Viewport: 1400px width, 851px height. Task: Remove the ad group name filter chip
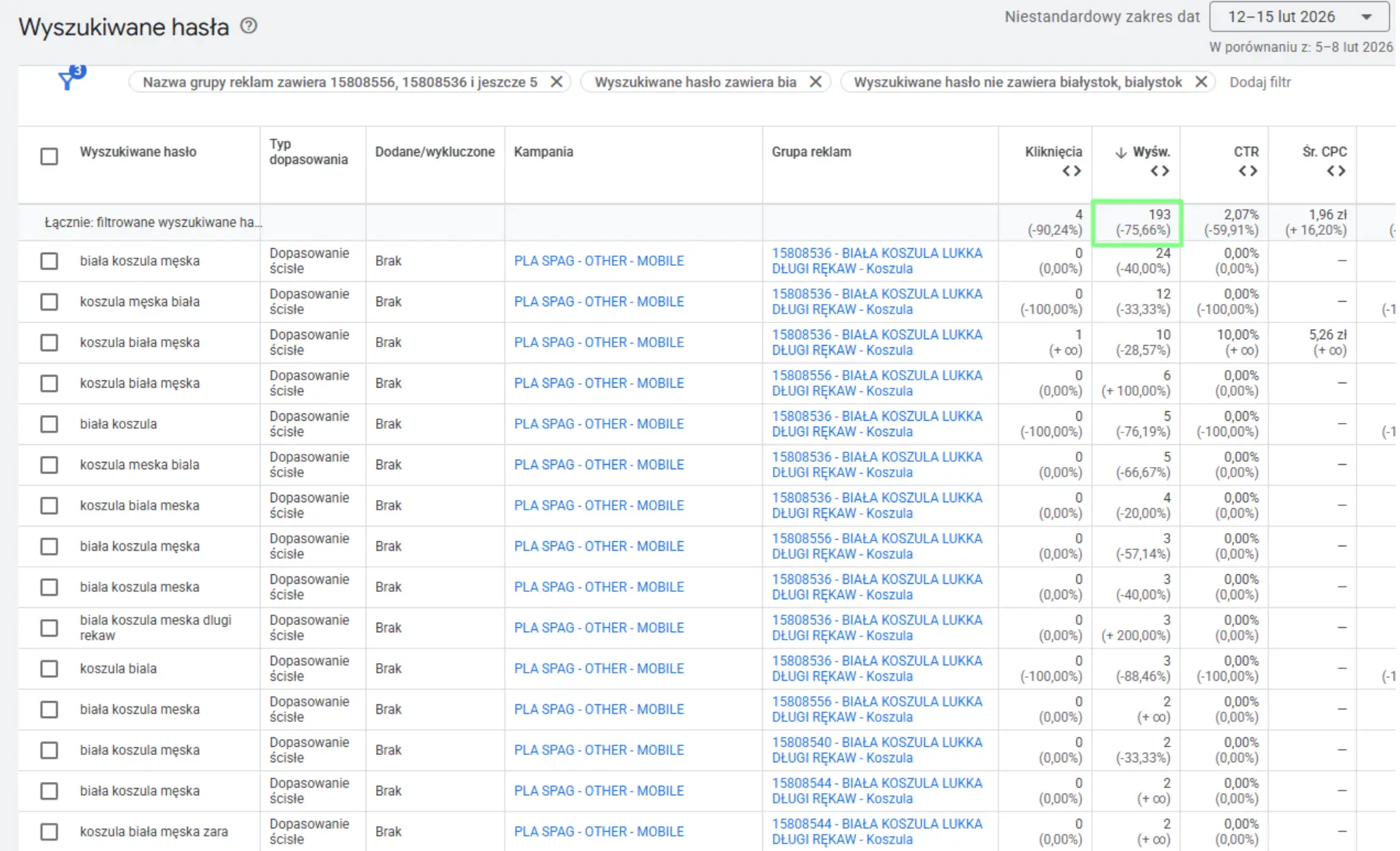(557, 82)
